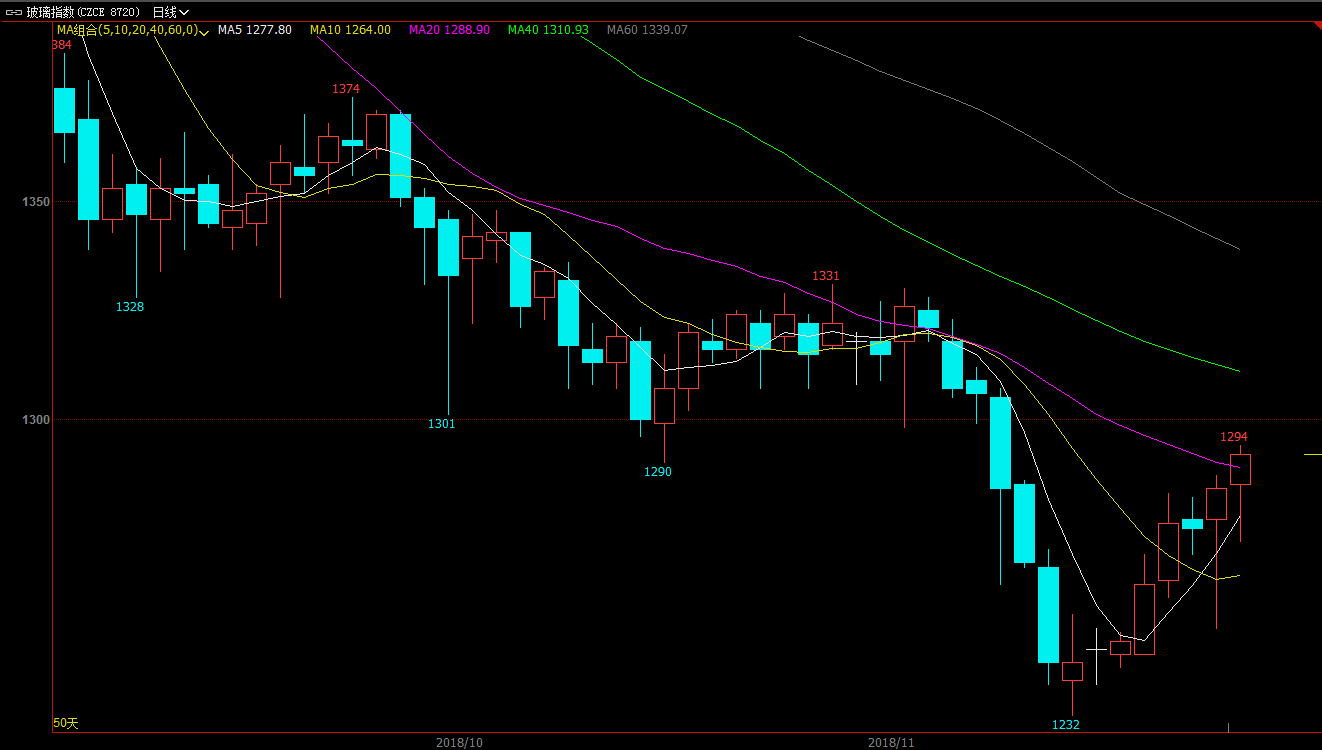Click the 1328 low price annotation
1322x750 pixels.
[130, 307]
